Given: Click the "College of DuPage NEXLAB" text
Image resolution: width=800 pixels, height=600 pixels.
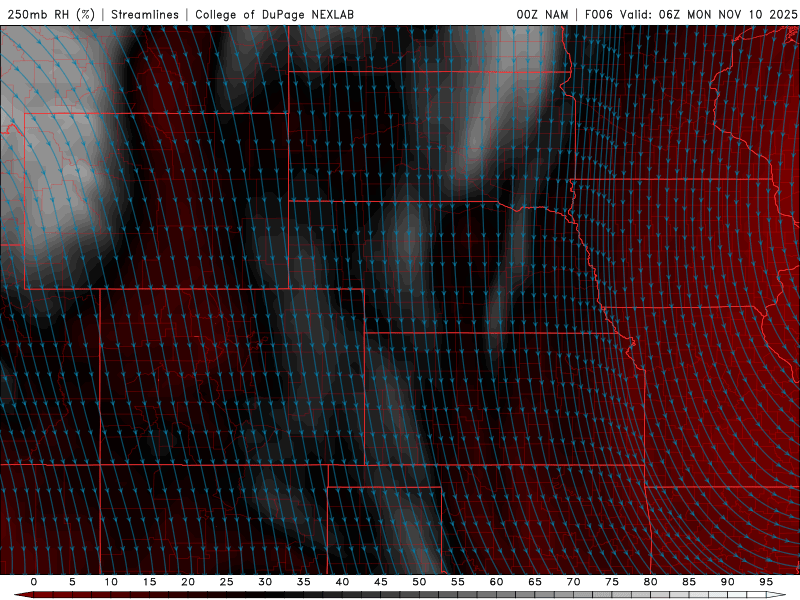Looking at the screenshot, I should (274, 14).
